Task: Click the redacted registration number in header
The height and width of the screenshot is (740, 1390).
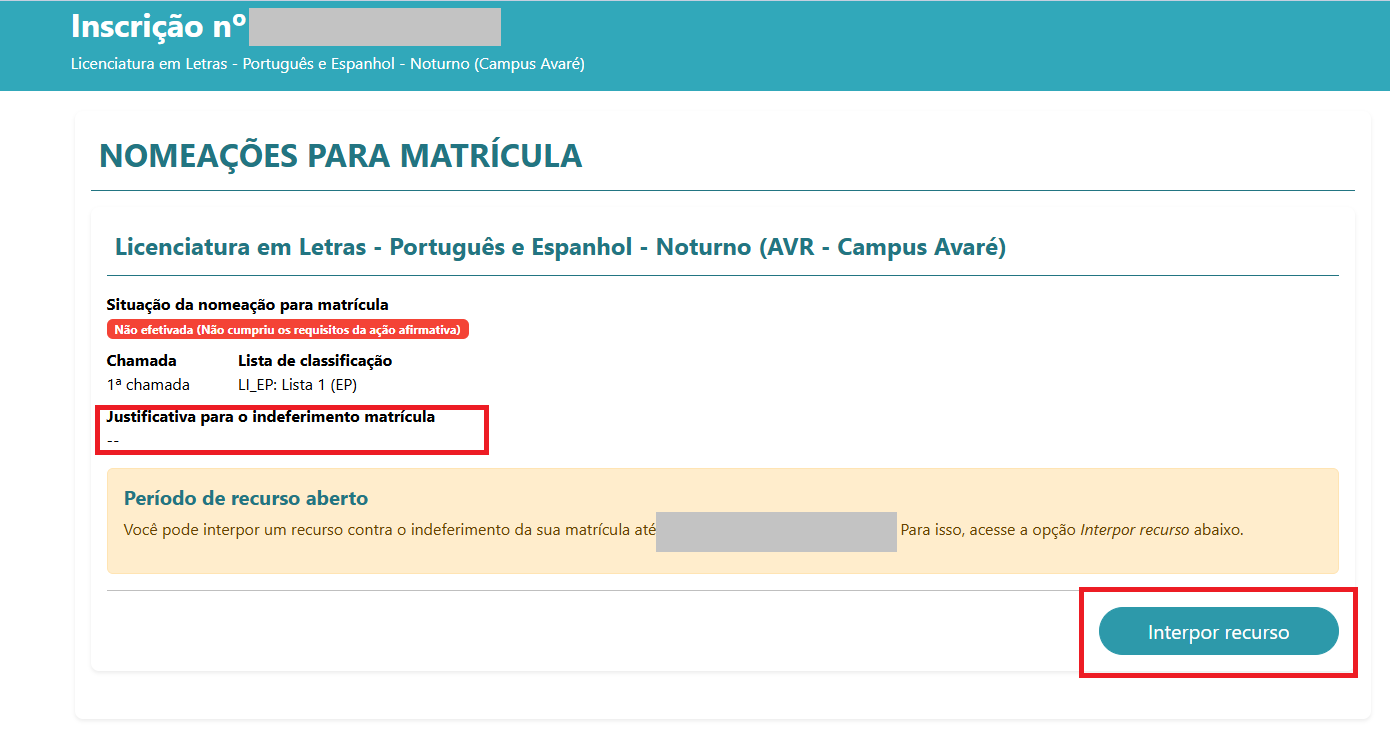Action: pos(374,27)
